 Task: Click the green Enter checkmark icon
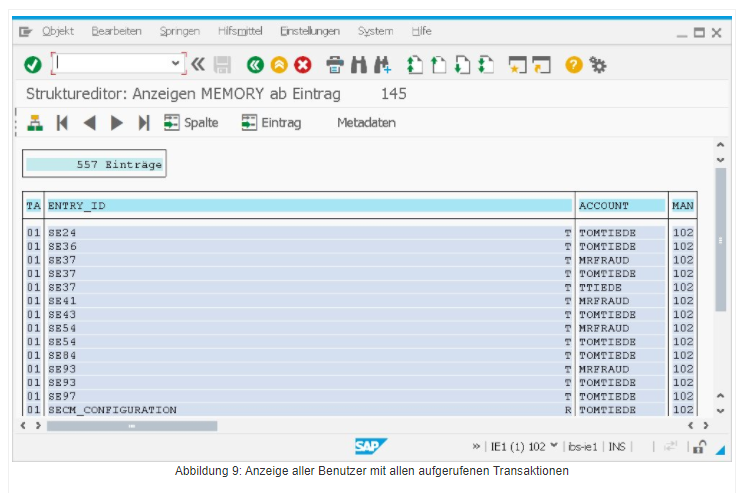(x=33, y=65)
